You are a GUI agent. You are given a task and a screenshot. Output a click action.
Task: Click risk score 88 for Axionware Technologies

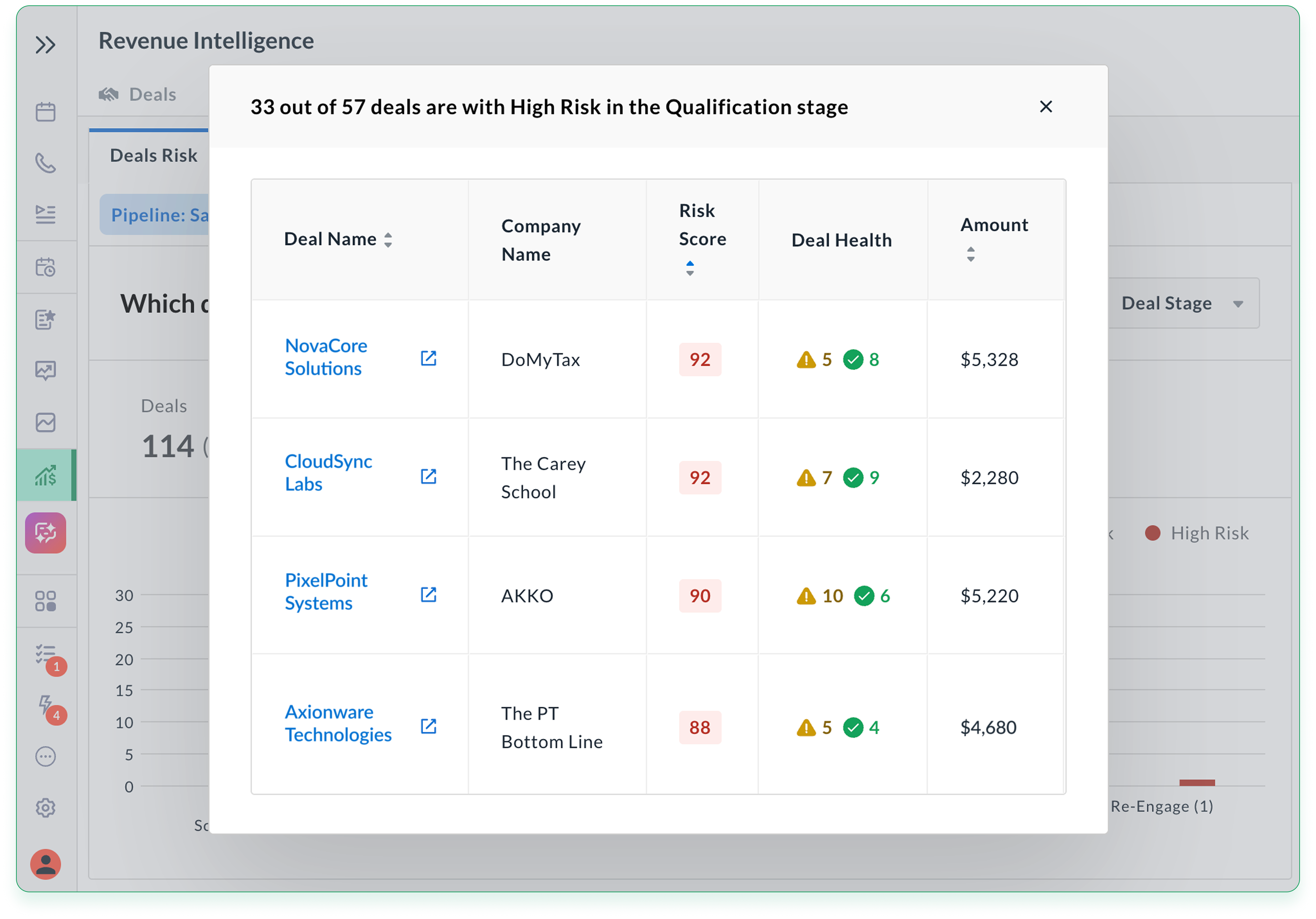coord(700,727)
